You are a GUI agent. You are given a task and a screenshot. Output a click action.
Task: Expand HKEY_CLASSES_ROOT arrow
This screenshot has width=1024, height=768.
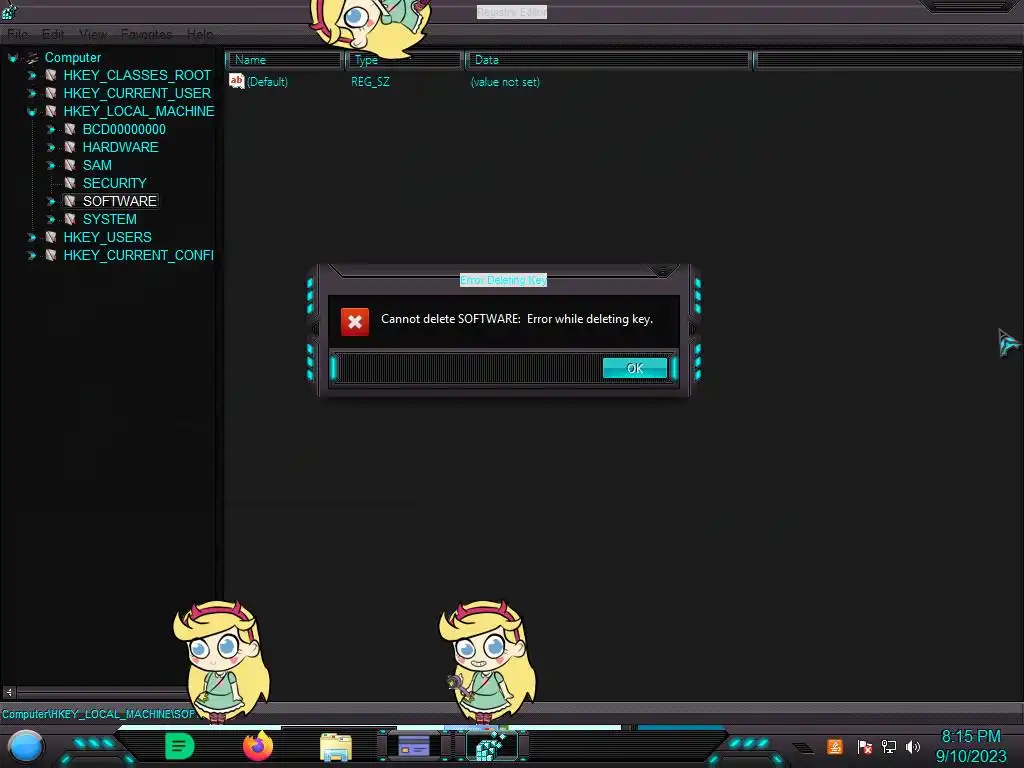tap(31, 76)
